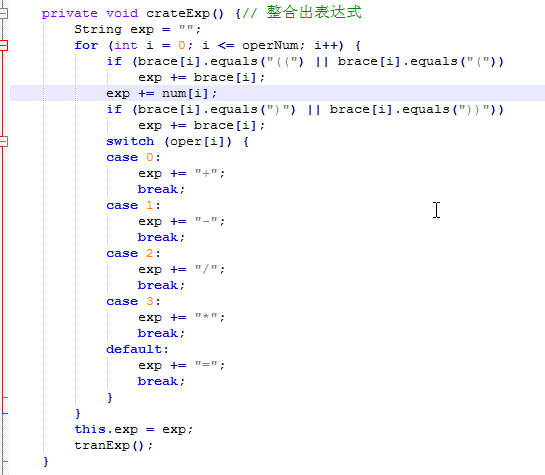Collapse the crateExp() method fold marker
This screenshot has width=545, height=475.
point(3,13)
